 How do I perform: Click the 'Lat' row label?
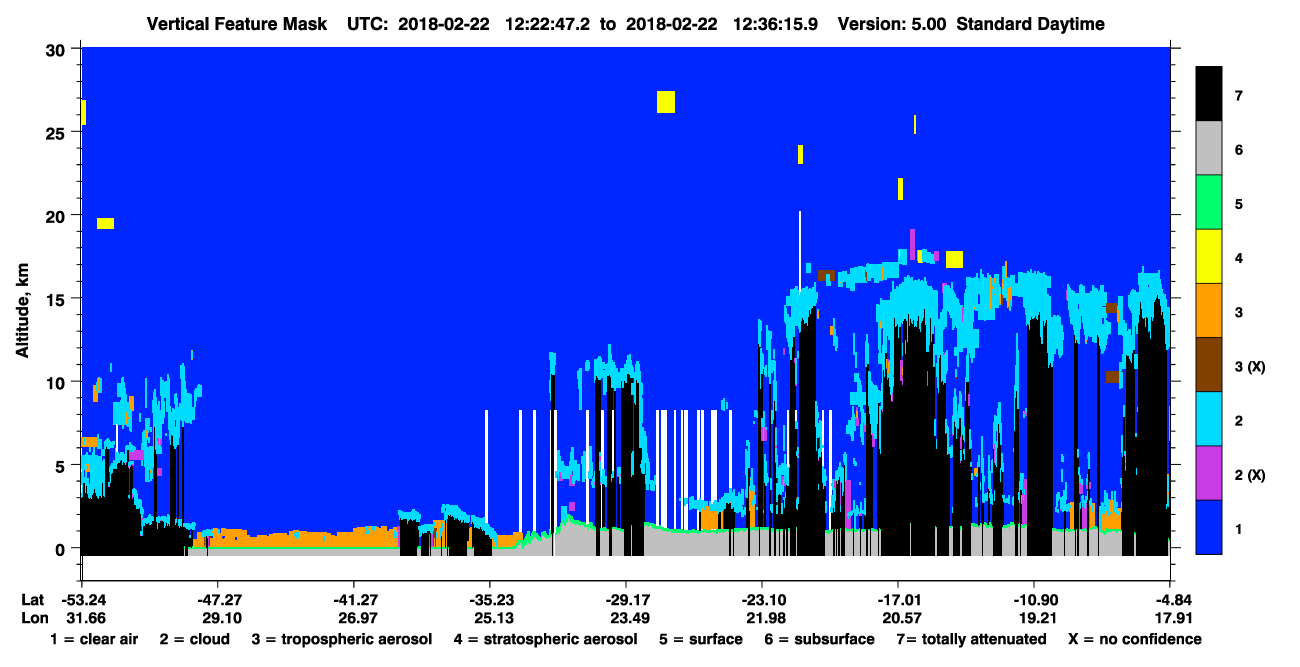pos(32,600)
